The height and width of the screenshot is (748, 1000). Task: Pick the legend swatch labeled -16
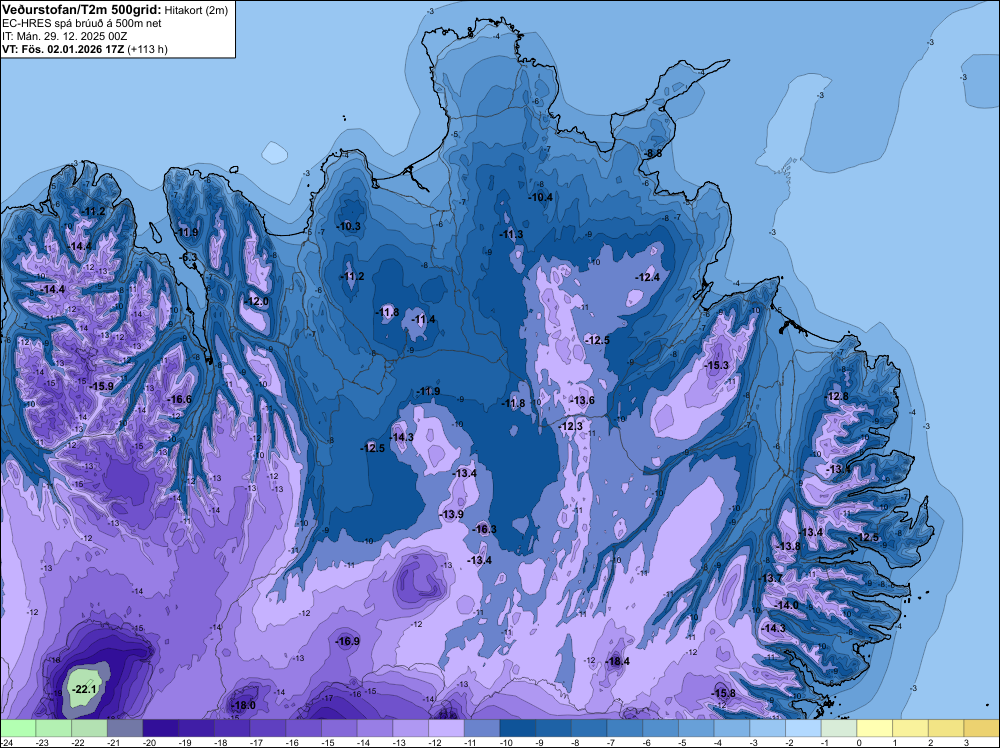coord(304,728)
